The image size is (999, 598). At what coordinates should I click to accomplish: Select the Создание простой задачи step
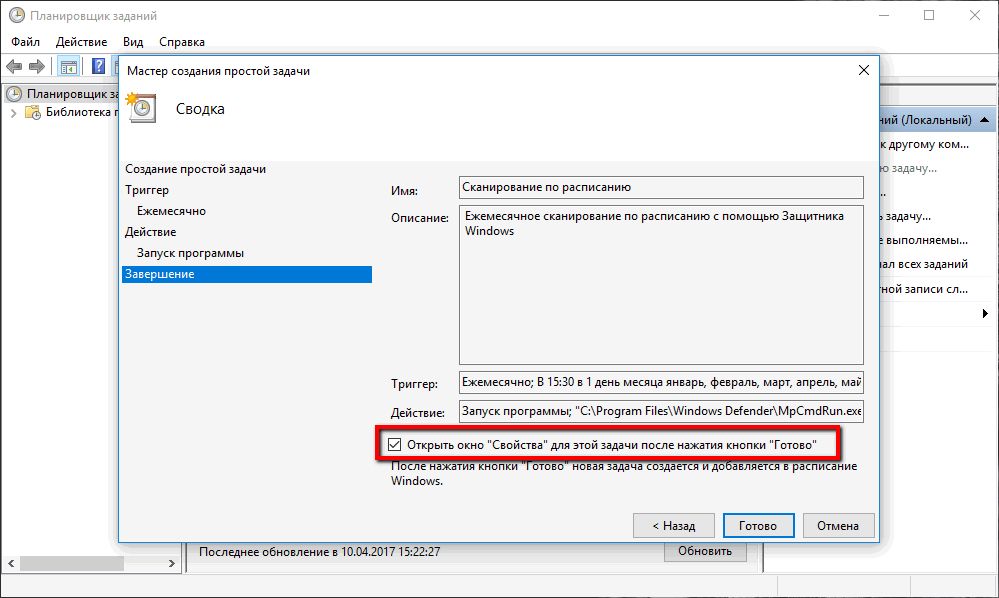pyautogui.click(x=196, y=169)
